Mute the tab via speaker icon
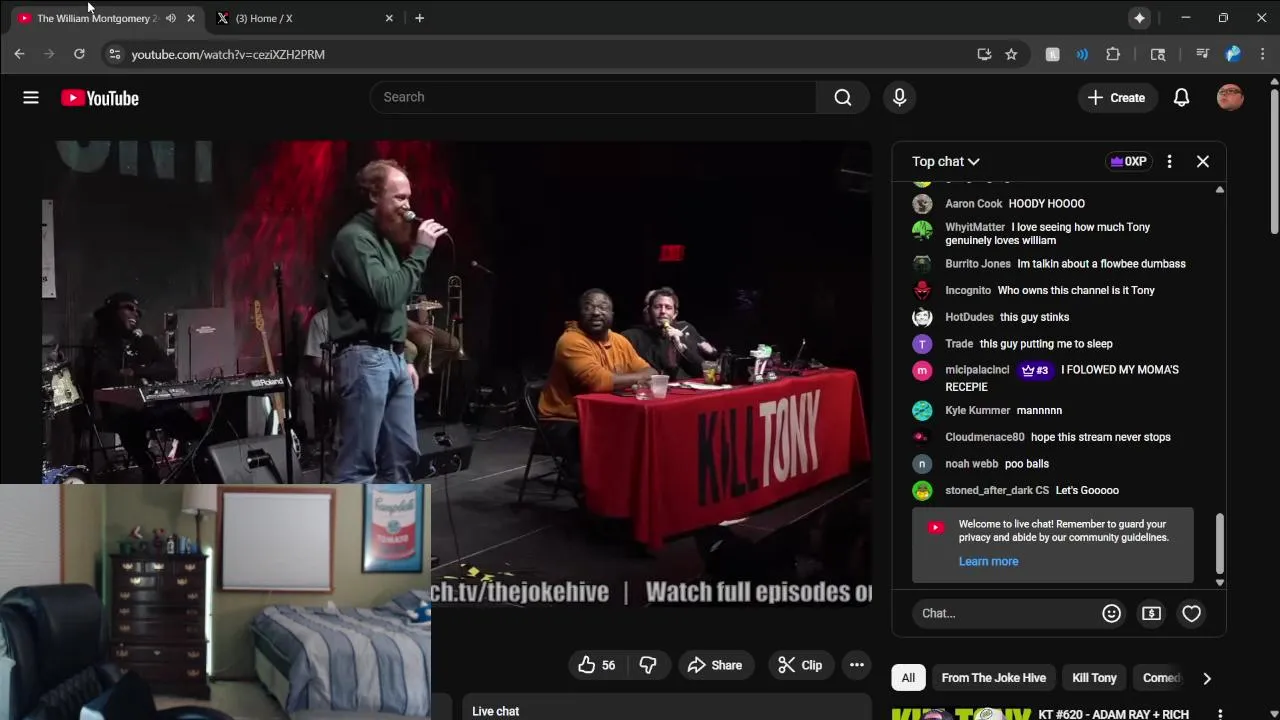This screenshot has height=720, width=1280. (171, 18)
